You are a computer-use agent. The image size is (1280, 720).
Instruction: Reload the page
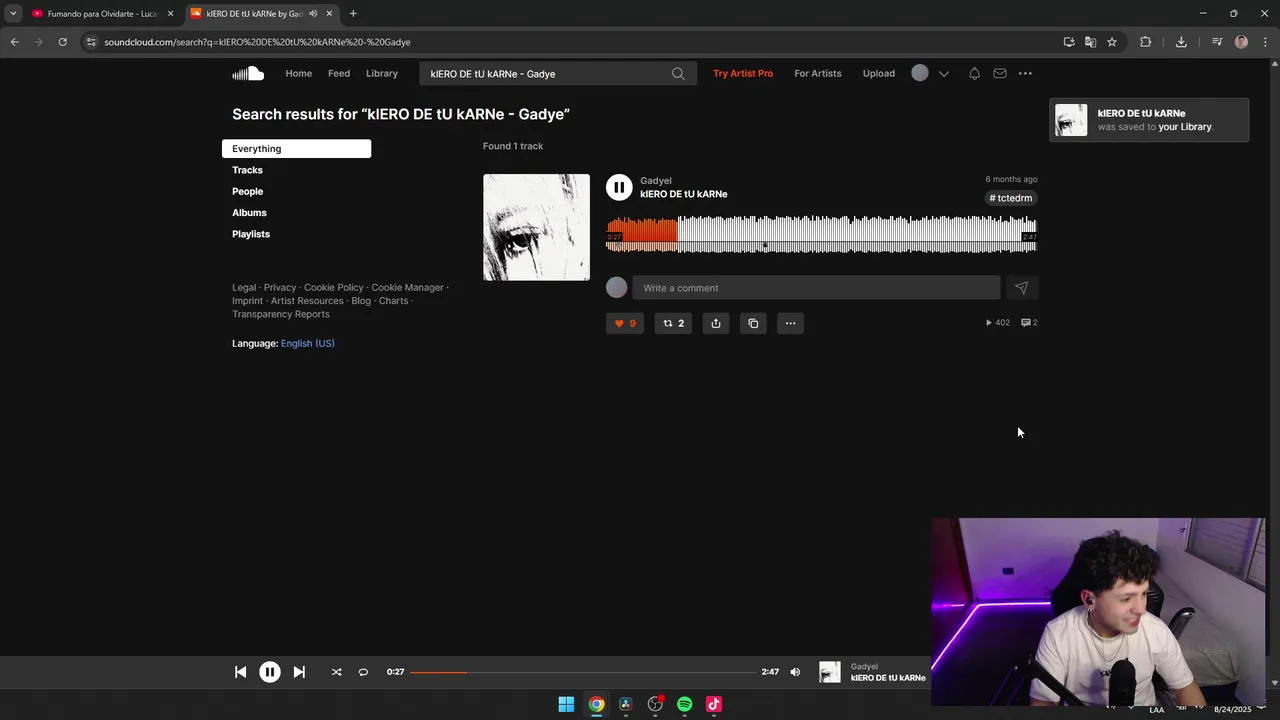click(x=62, y=42)
